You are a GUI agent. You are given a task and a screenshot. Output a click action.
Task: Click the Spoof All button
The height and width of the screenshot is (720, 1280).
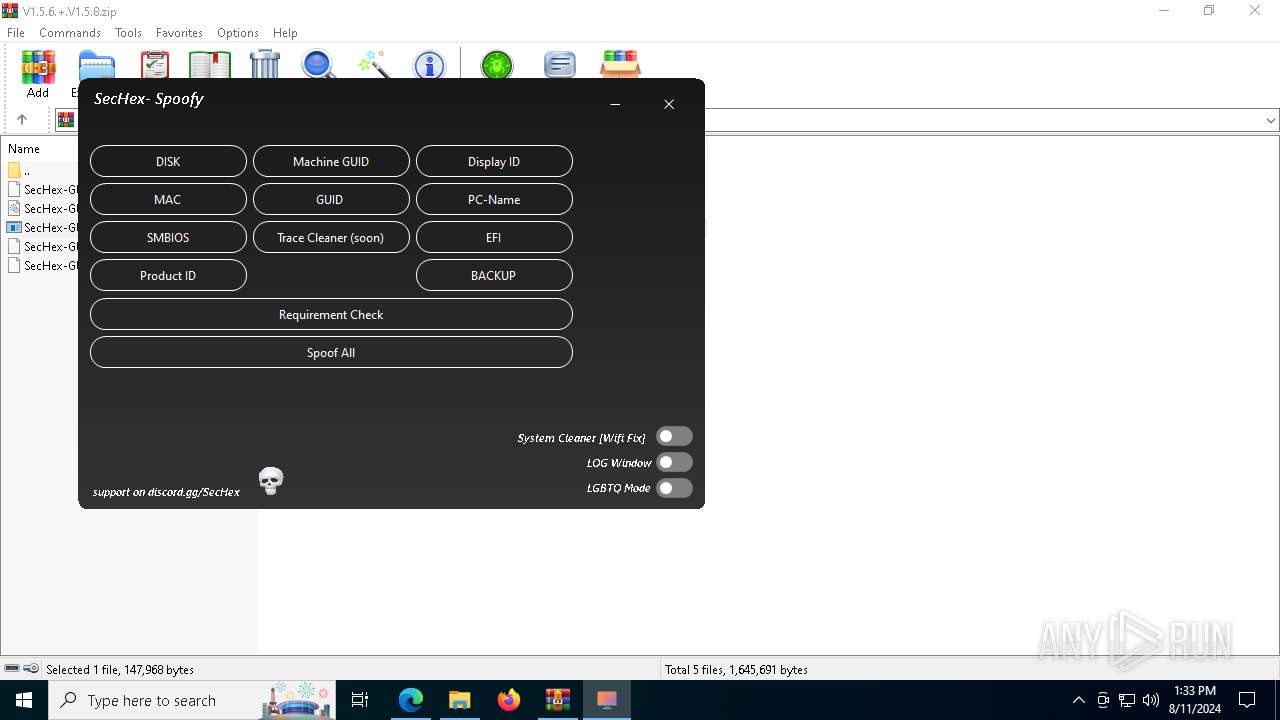tap(331, 352)
